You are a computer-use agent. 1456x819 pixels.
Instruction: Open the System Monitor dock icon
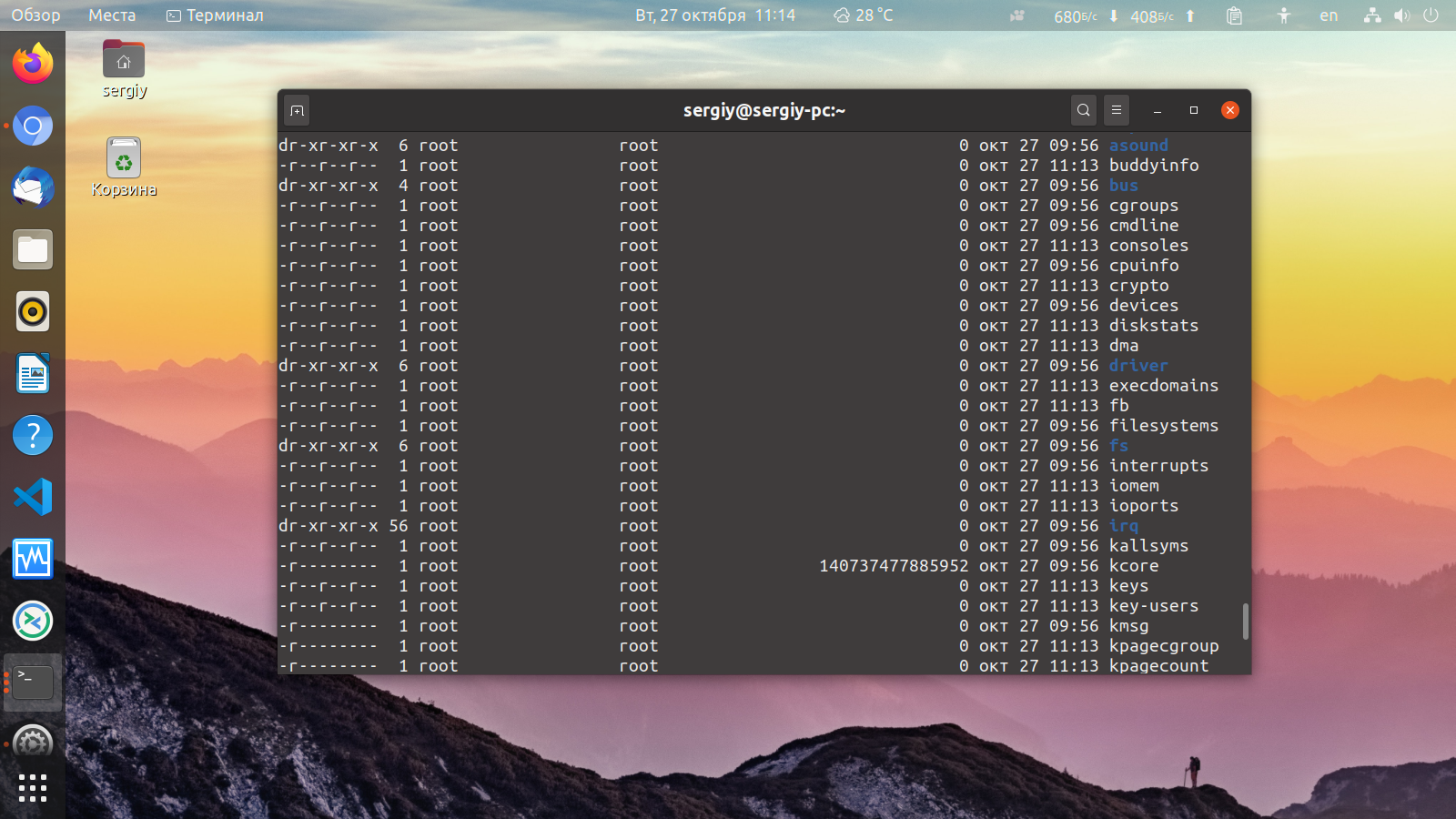coord(33,559)
